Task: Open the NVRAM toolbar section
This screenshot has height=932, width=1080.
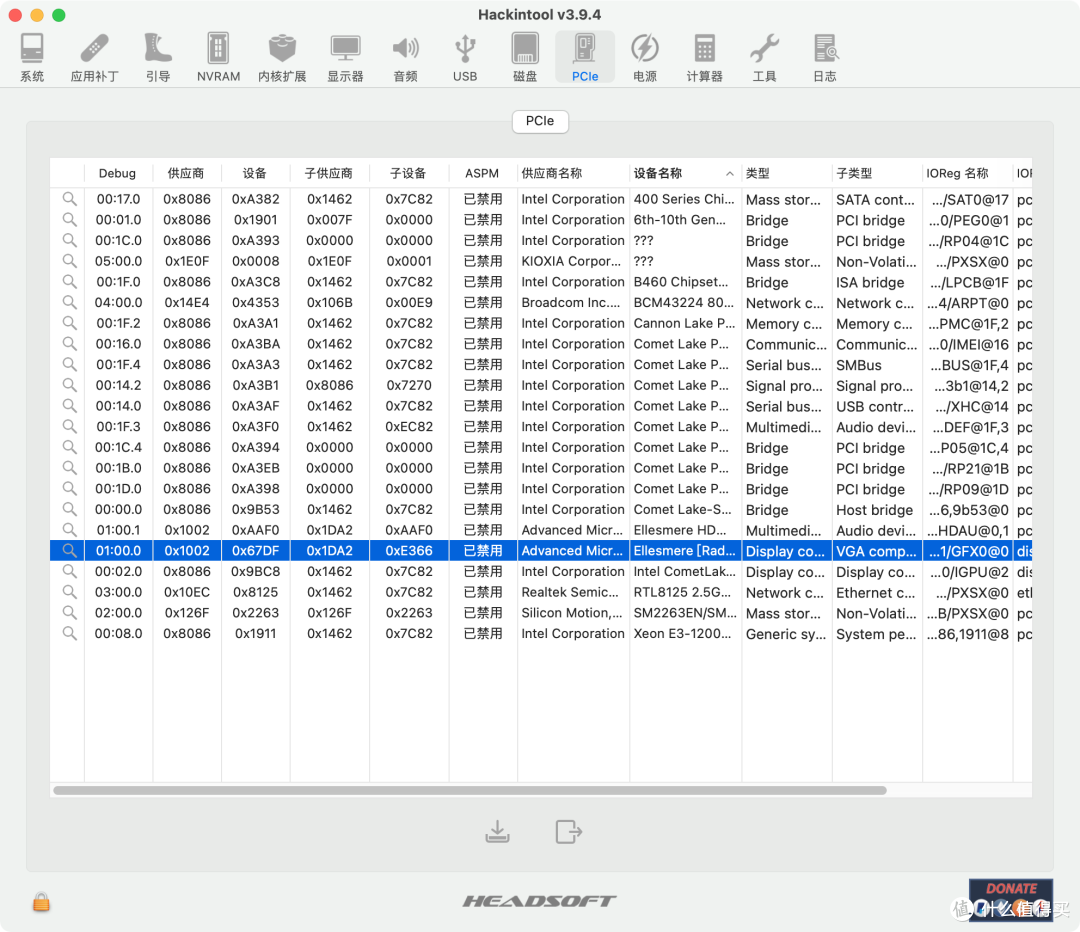Action: pos(218,58)
